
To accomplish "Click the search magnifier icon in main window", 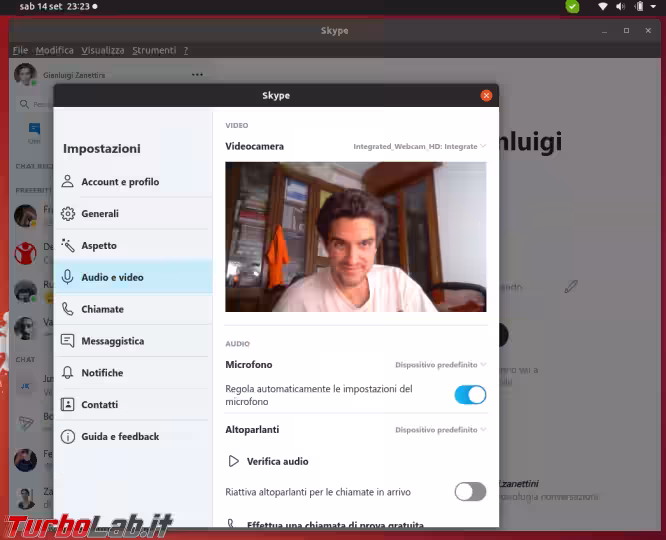I will coord(24,104).
